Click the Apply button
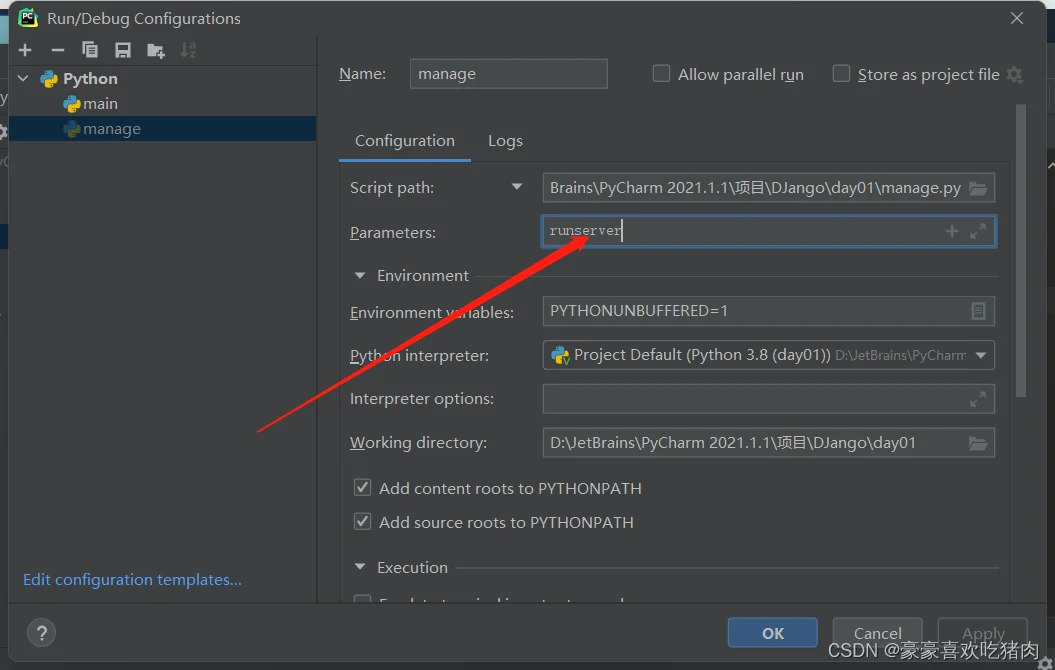This screenshot has height=670, width=1055. 983,633
